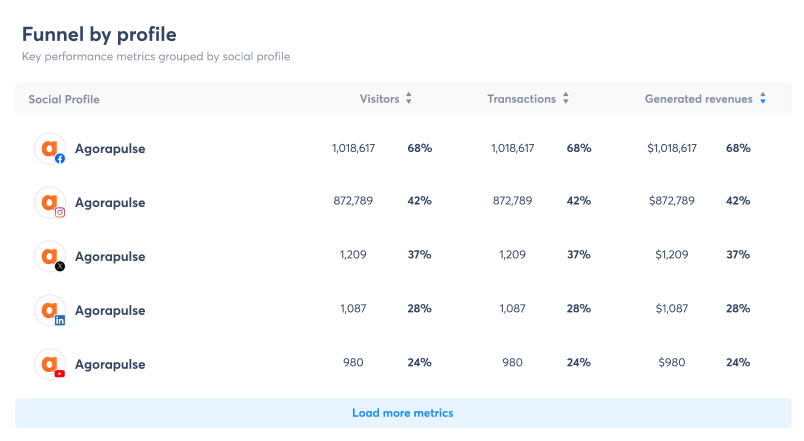
Task: Click the Agorapulse Instagram profile avatar
Action: click(49, 203)
